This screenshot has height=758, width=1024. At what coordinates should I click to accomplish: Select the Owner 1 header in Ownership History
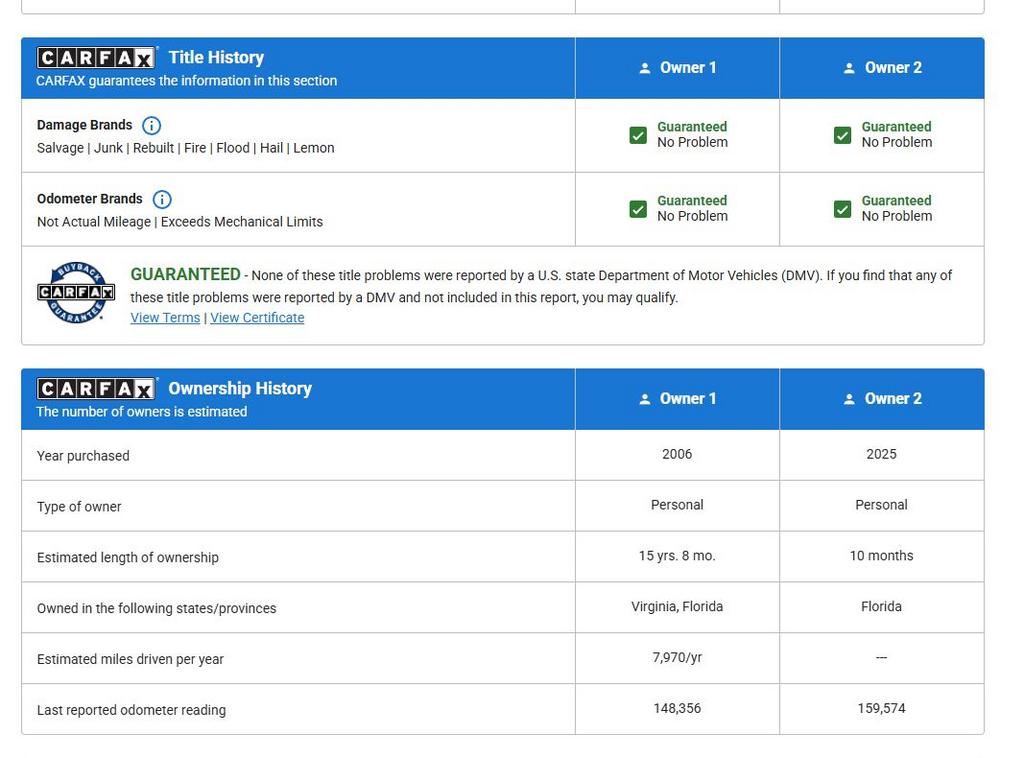[677, 399]
